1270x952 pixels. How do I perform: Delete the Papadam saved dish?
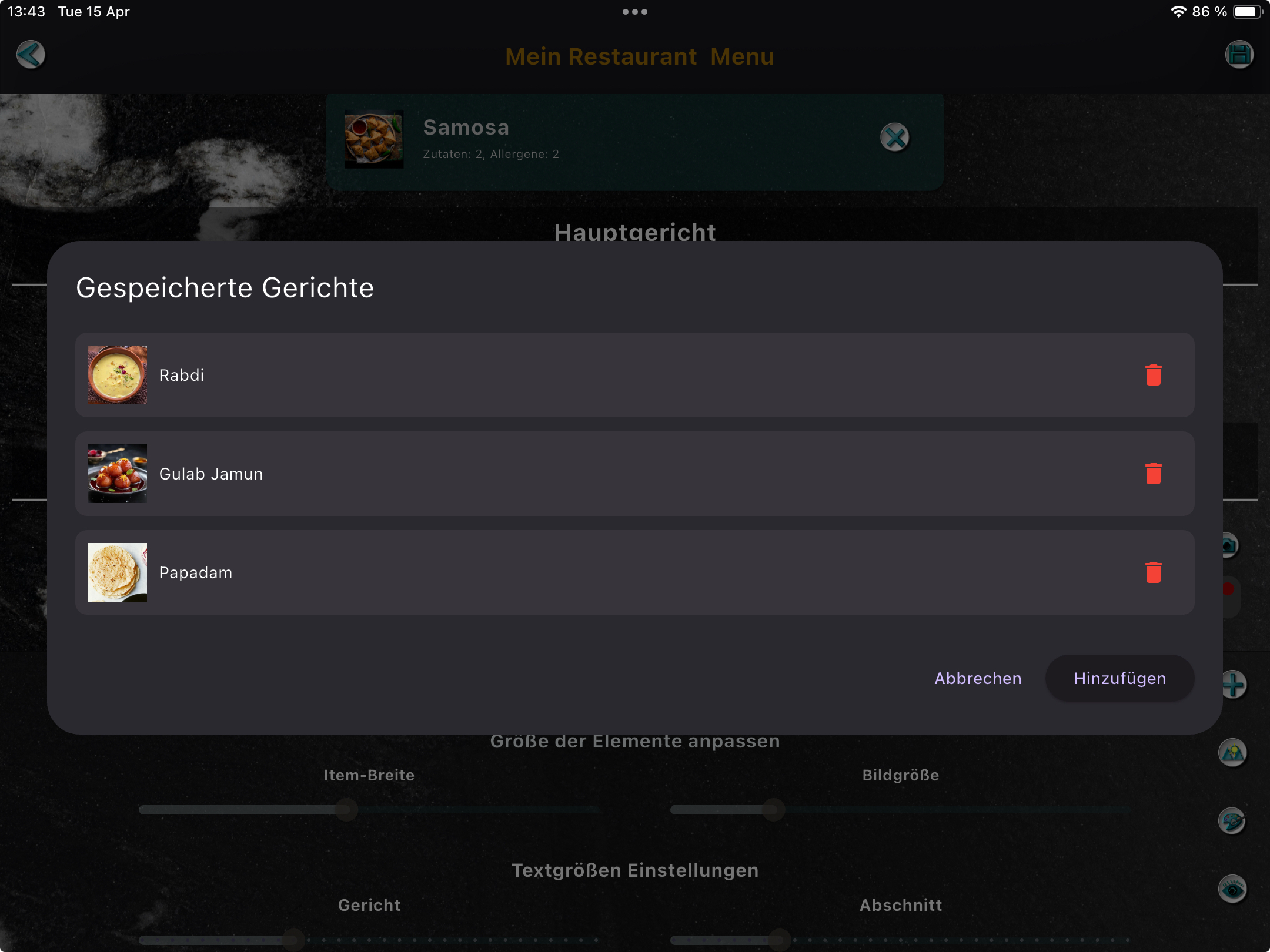point(1152,572)
